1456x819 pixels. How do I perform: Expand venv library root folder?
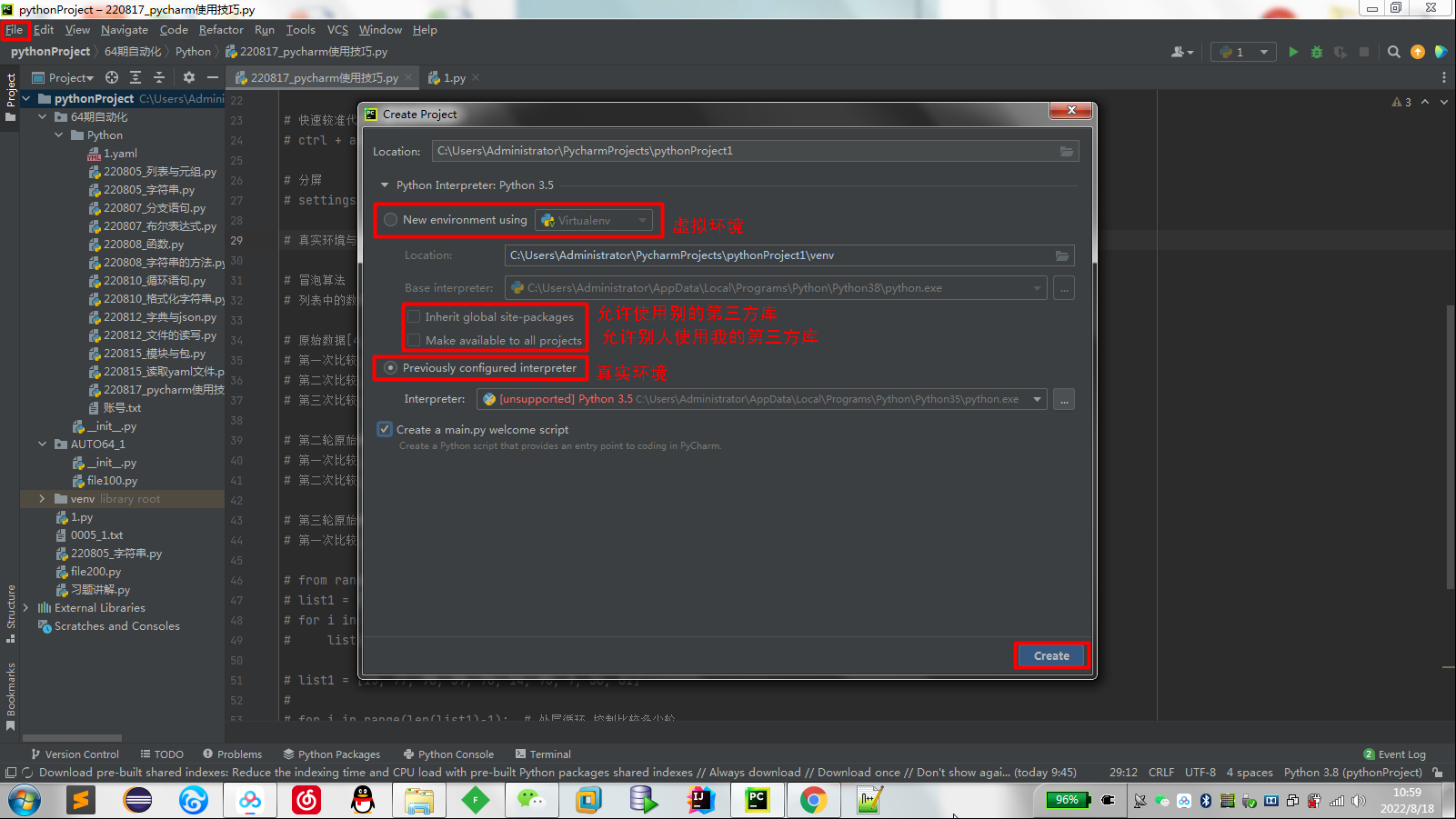tap(42, 499)
